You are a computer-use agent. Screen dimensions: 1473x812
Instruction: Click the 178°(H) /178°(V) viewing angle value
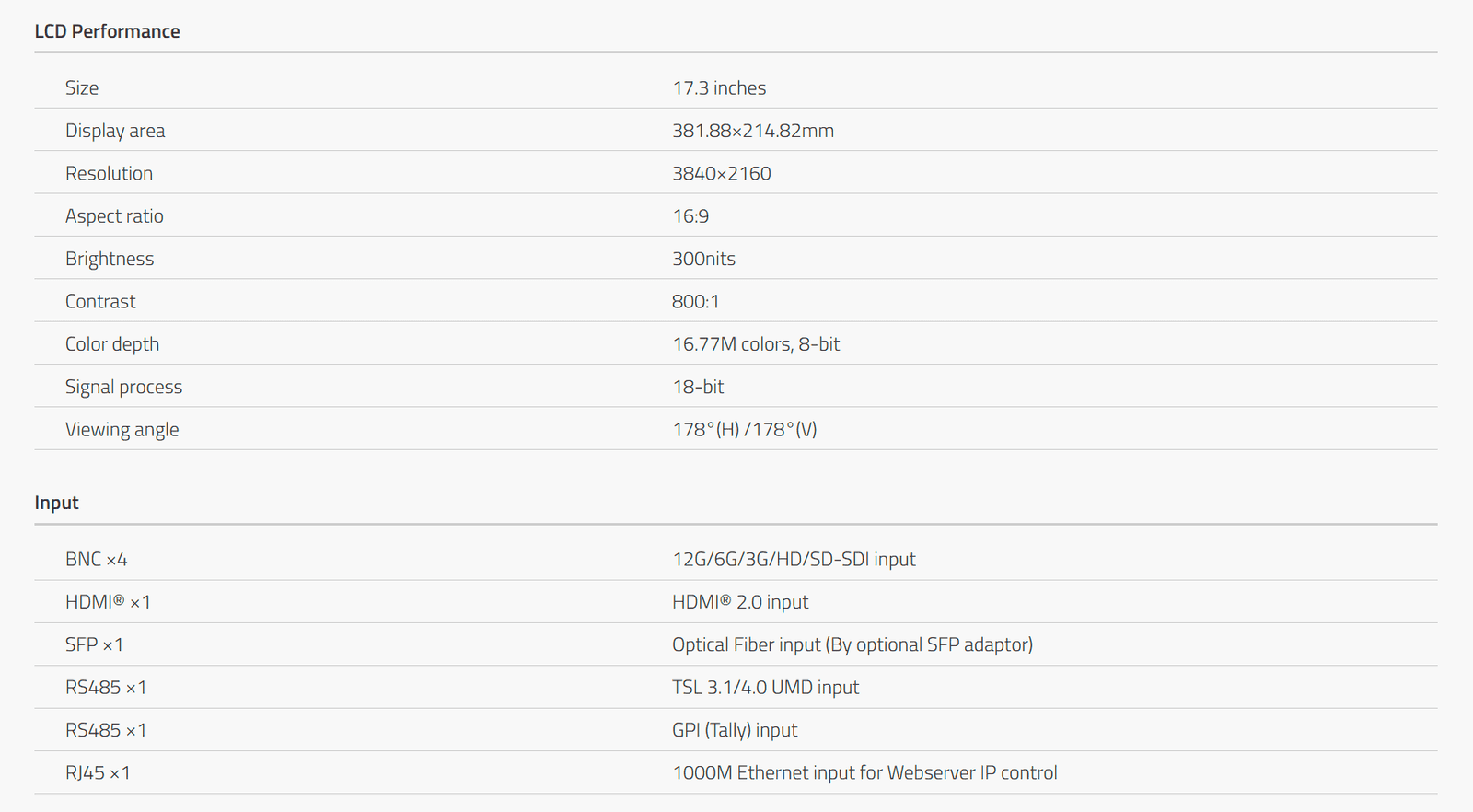tap(745, 429)
